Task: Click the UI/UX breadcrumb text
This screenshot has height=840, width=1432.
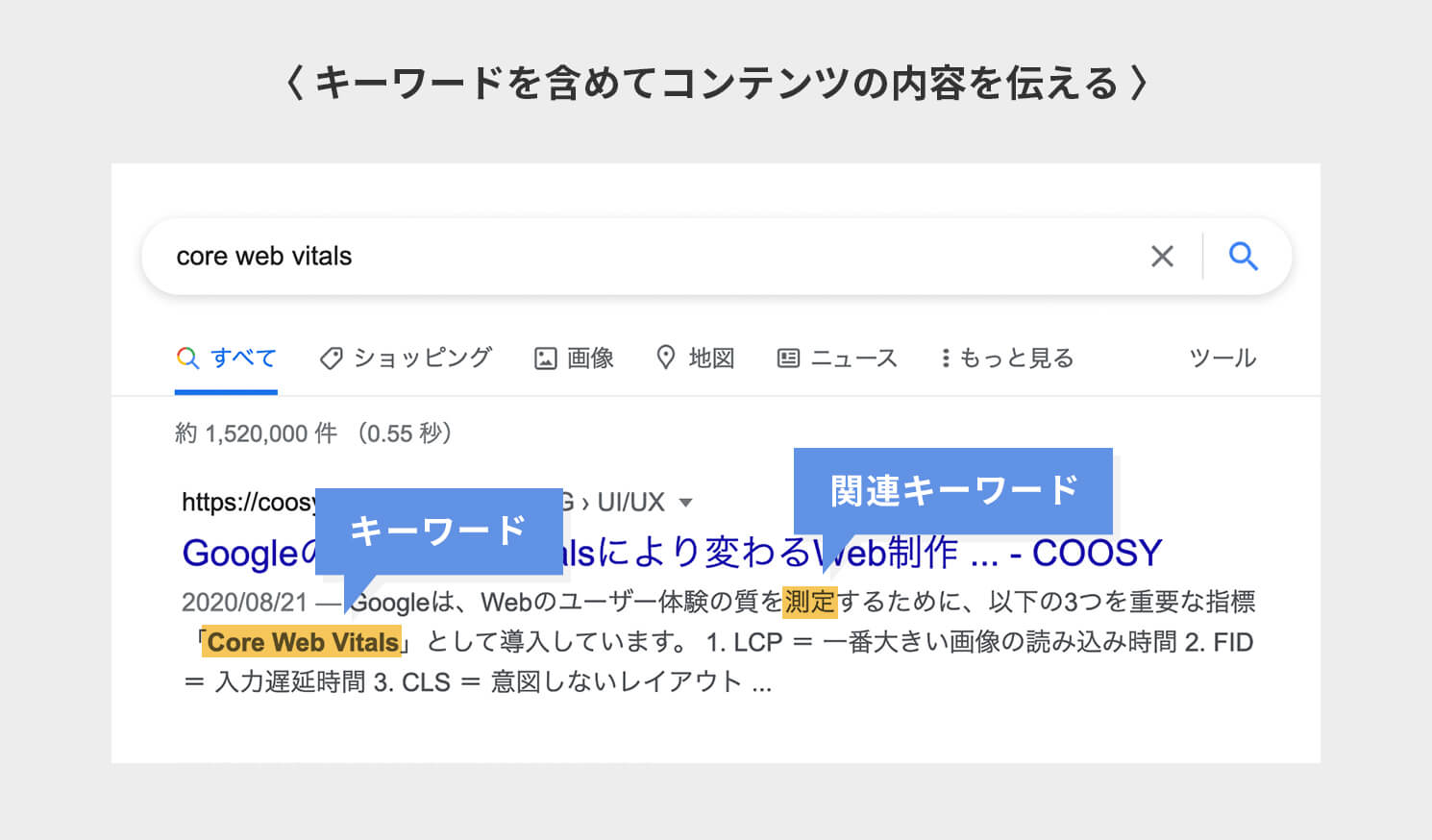Action: click(x=630, y=502)
